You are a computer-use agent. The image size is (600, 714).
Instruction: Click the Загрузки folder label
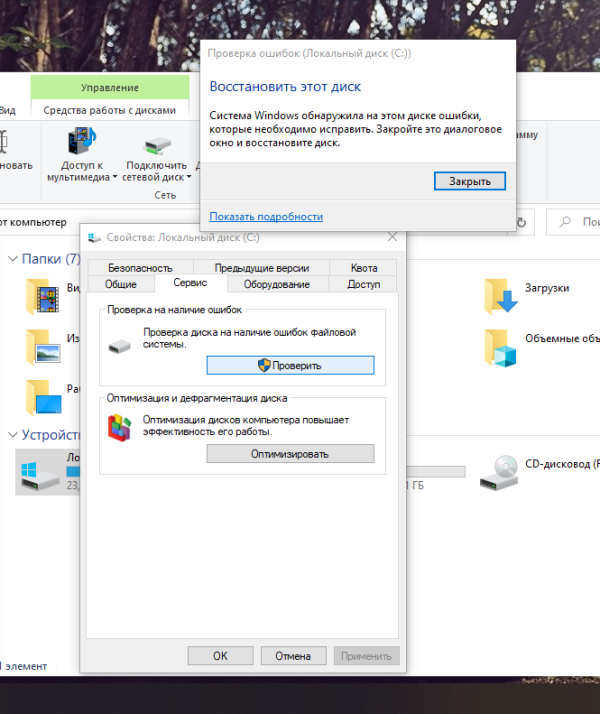click(x=547, y=288)
